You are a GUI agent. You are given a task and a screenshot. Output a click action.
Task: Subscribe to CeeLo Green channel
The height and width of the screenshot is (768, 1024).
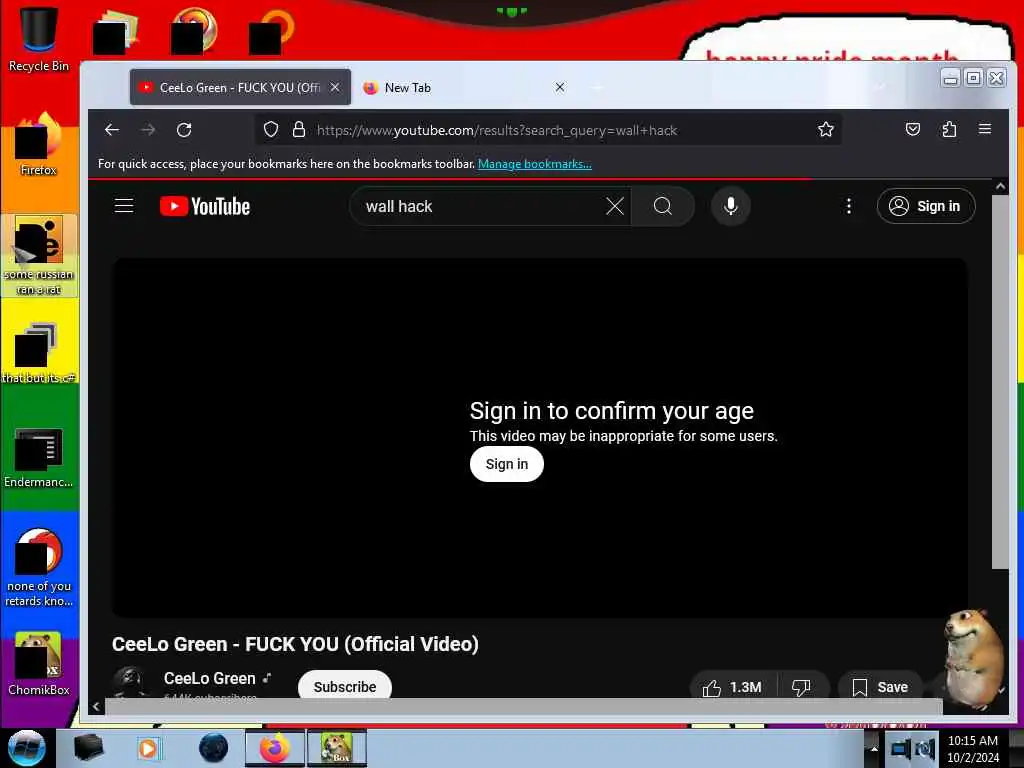click(x=345, y=687)
